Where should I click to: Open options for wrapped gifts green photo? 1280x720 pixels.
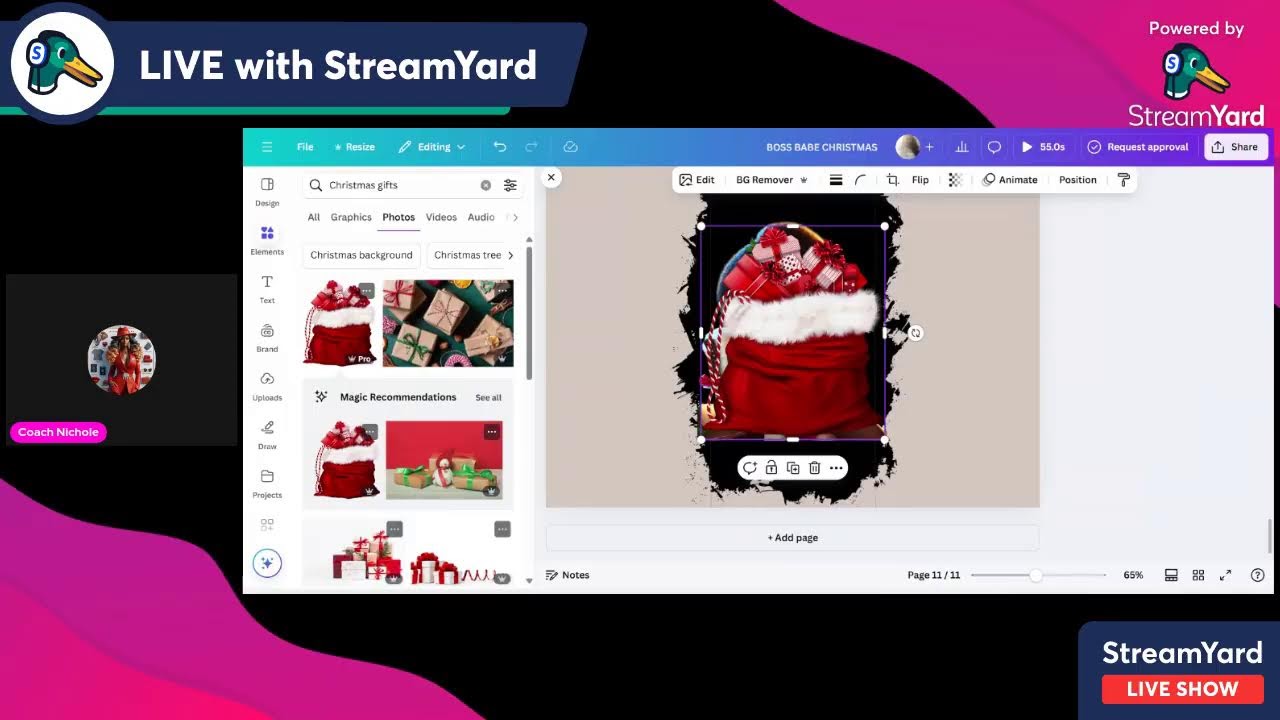tap(502, 290)
